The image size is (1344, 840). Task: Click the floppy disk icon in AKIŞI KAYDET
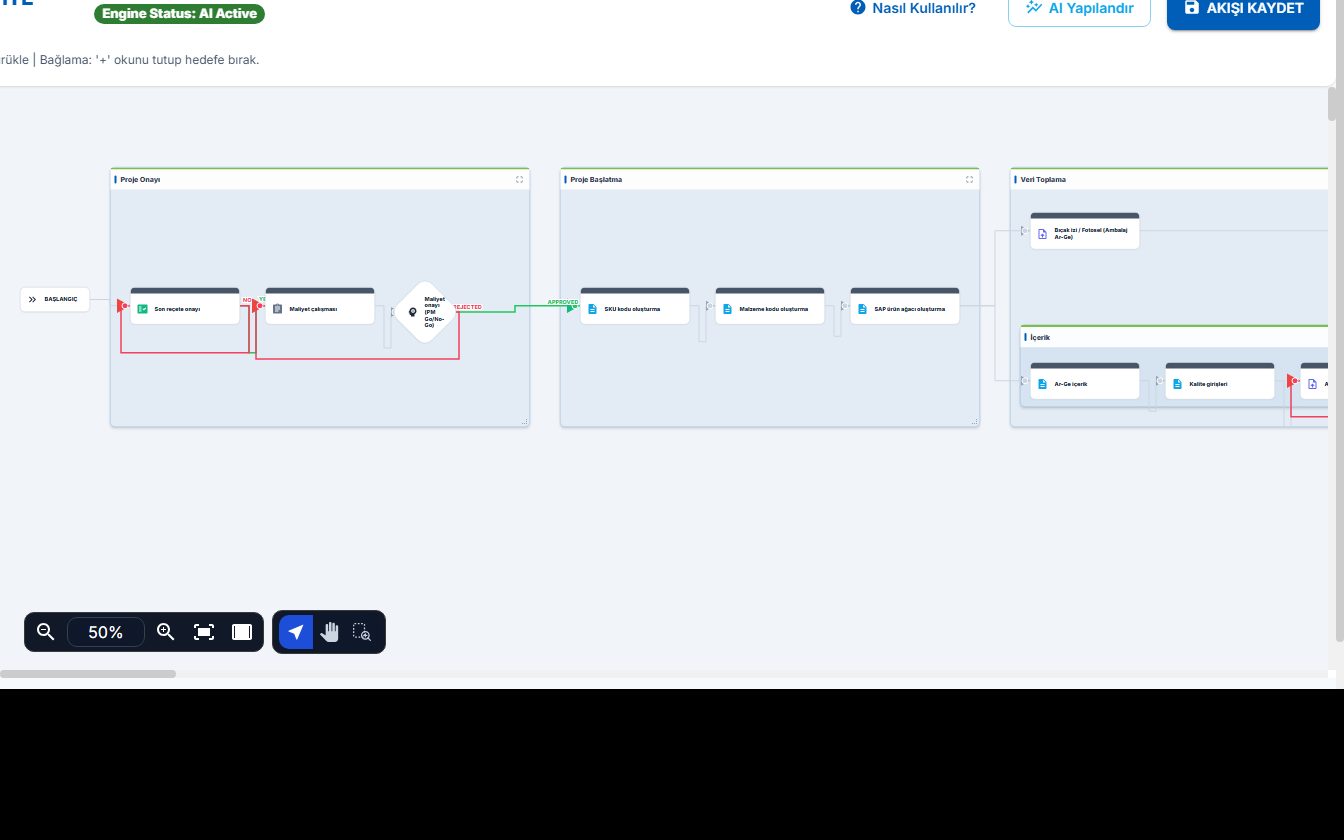pos(1191,7)
